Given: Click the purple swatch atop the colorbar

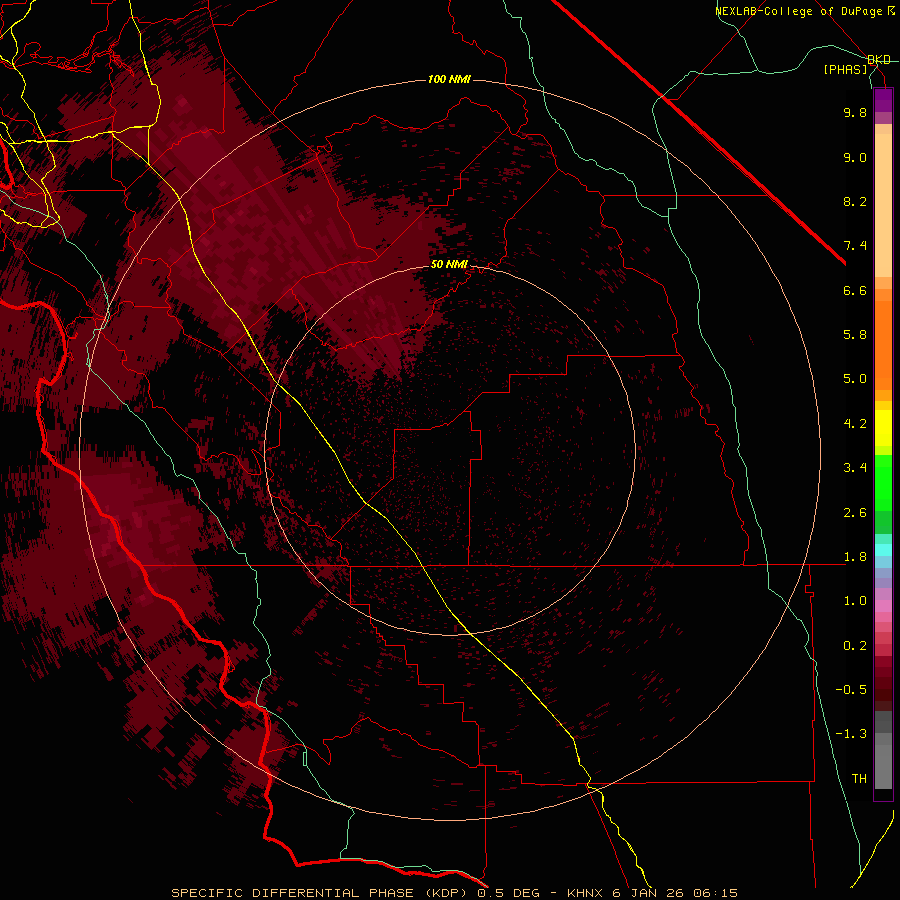Looking at the screenshot, I should (x=883, y=100).
